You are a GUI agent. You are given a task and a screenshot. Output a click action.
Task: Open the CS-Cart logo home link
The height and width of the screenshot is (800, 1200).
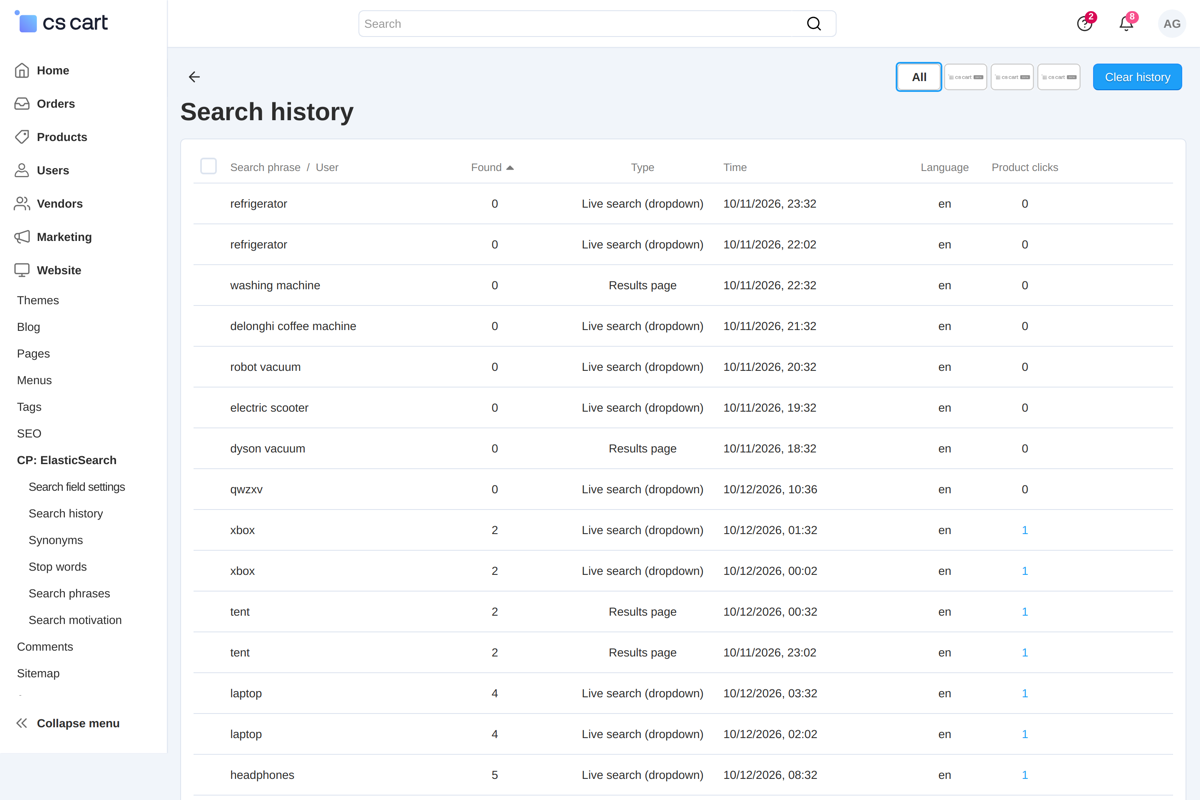(62, 22)
